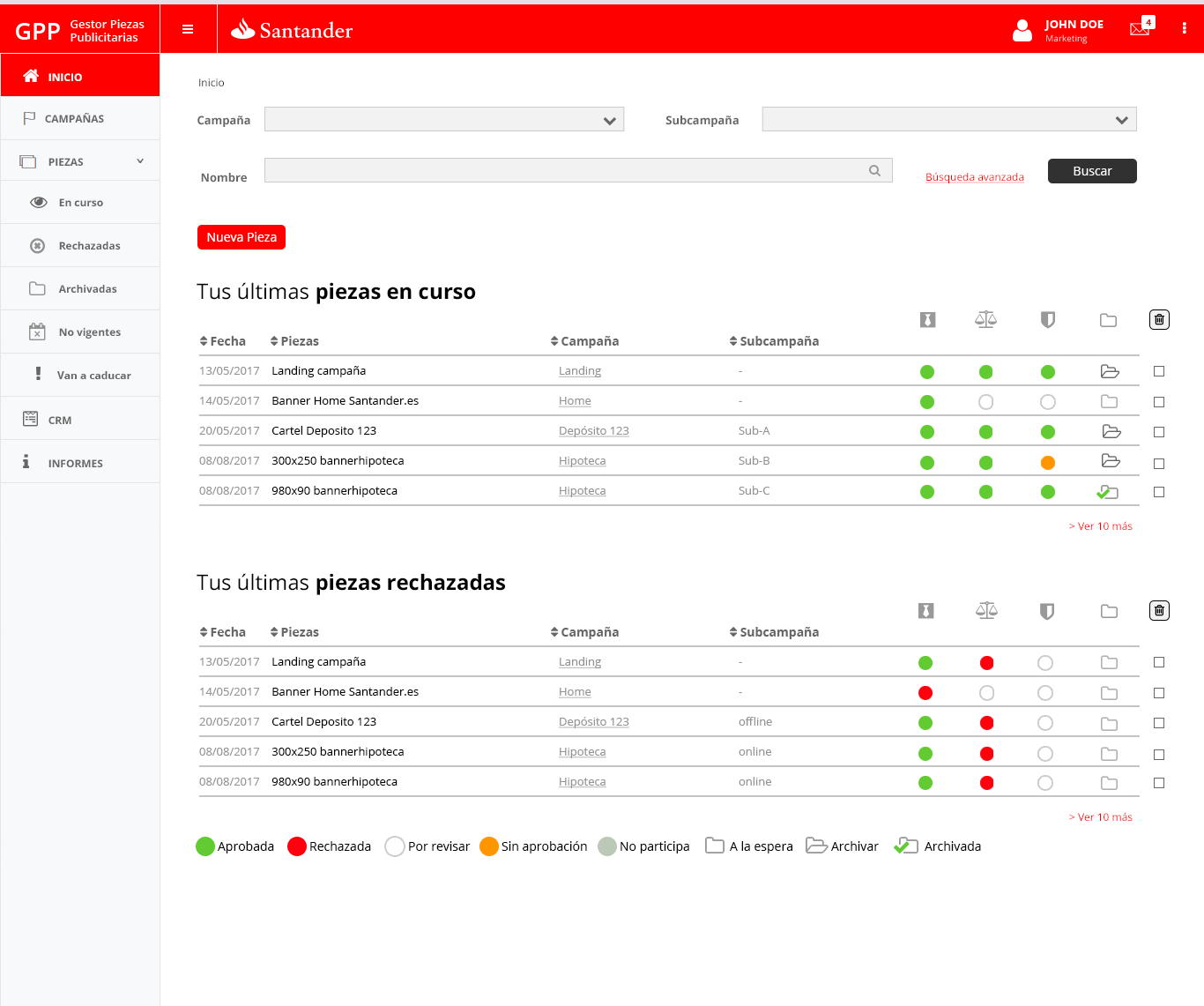Click the Inicio breadcrumb
This screenshot has width=1204, height=1006.
212,83
